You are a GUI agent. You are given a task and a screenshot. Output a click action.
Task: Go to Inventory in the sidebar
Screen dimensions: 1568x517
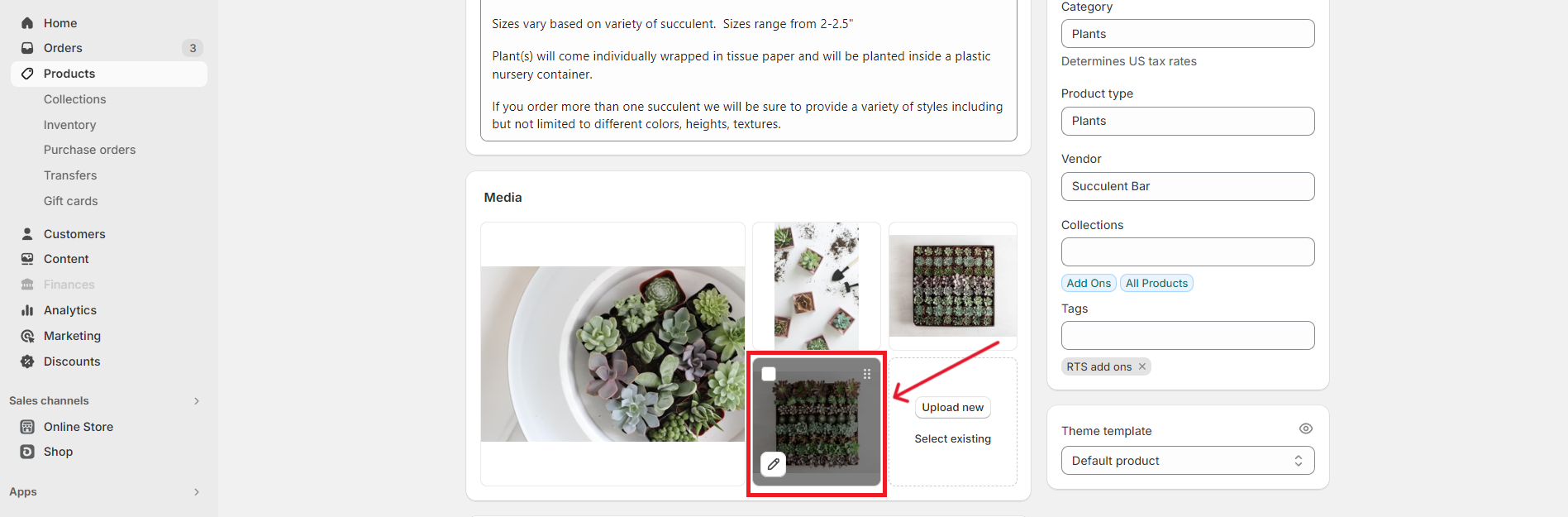click(69, 125)
